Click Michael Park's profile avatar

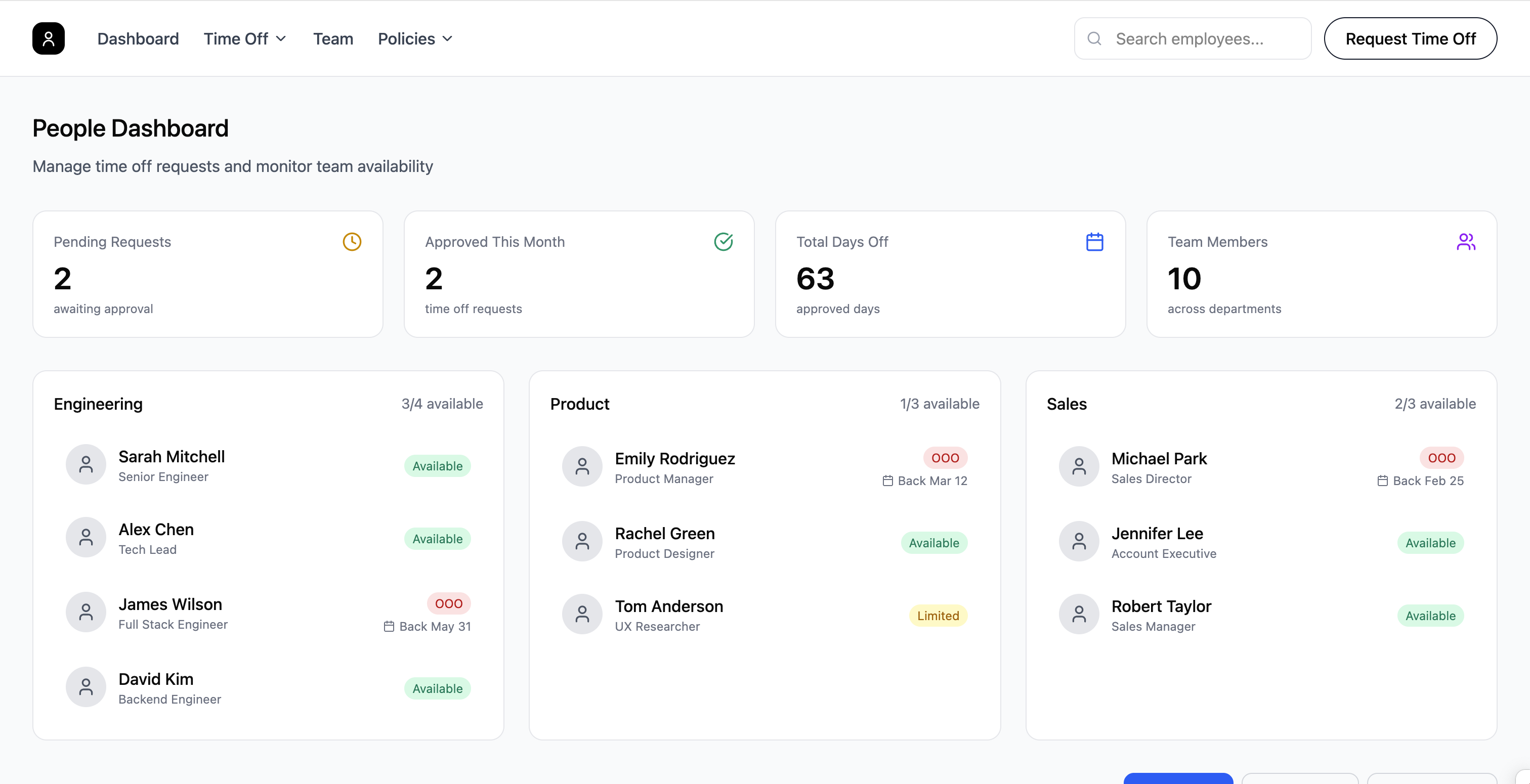1079,467
